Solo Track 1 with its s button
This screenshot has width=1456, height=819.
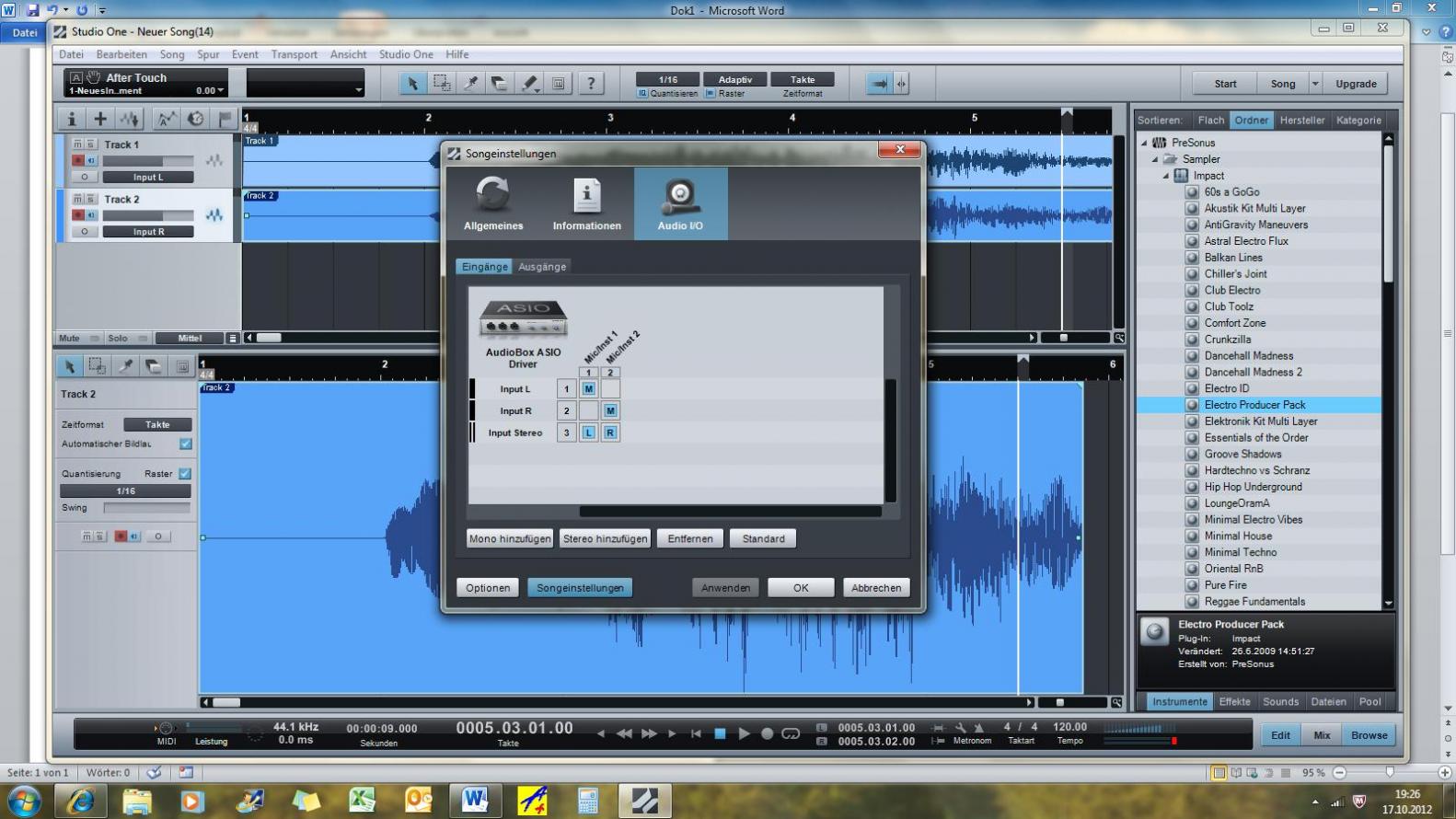pos(90,144)
